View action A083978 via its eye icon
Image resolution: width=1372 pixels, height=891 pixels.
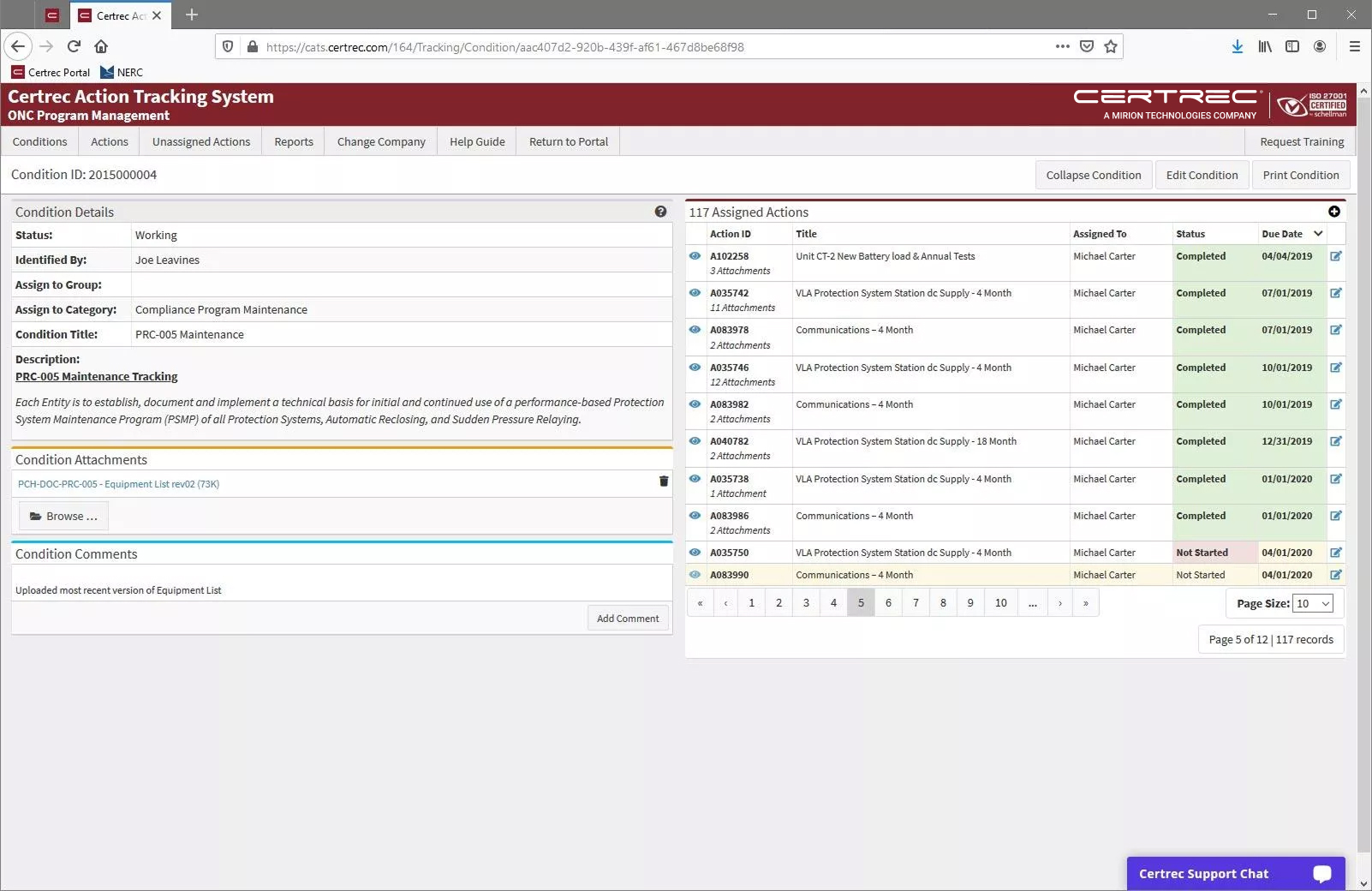(695, 330)
